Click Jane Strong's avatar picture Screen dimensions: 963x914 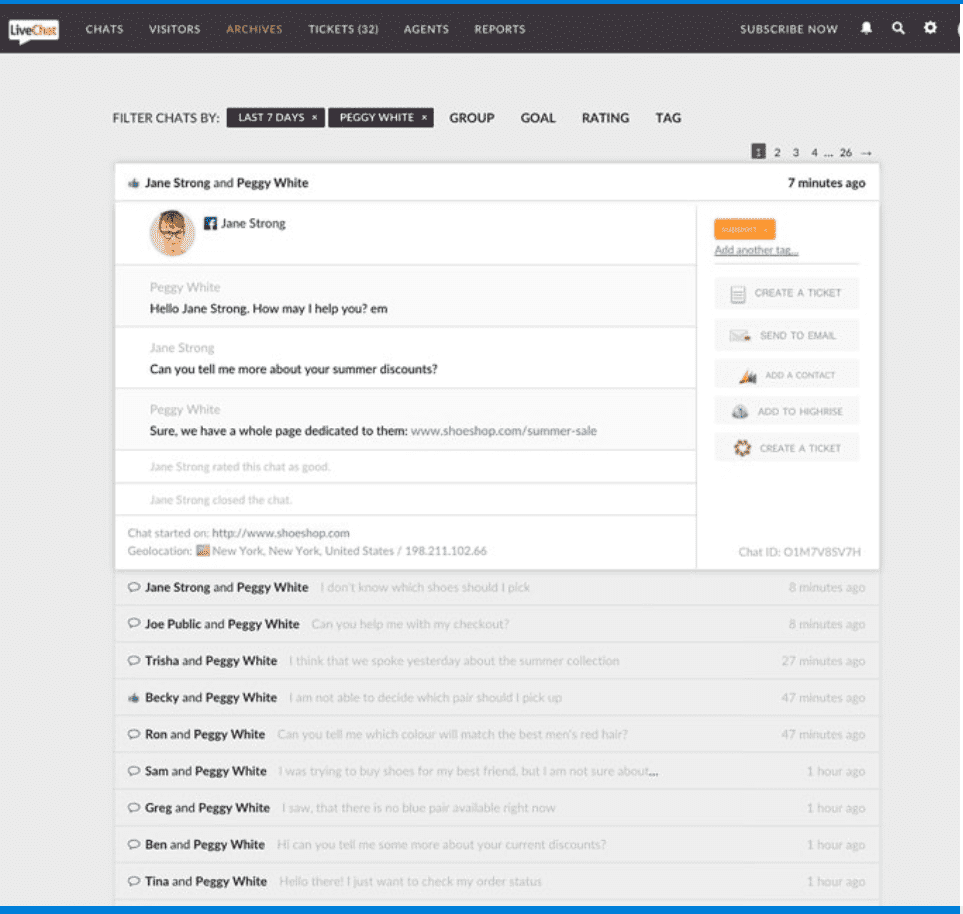(x=172, y=232)
